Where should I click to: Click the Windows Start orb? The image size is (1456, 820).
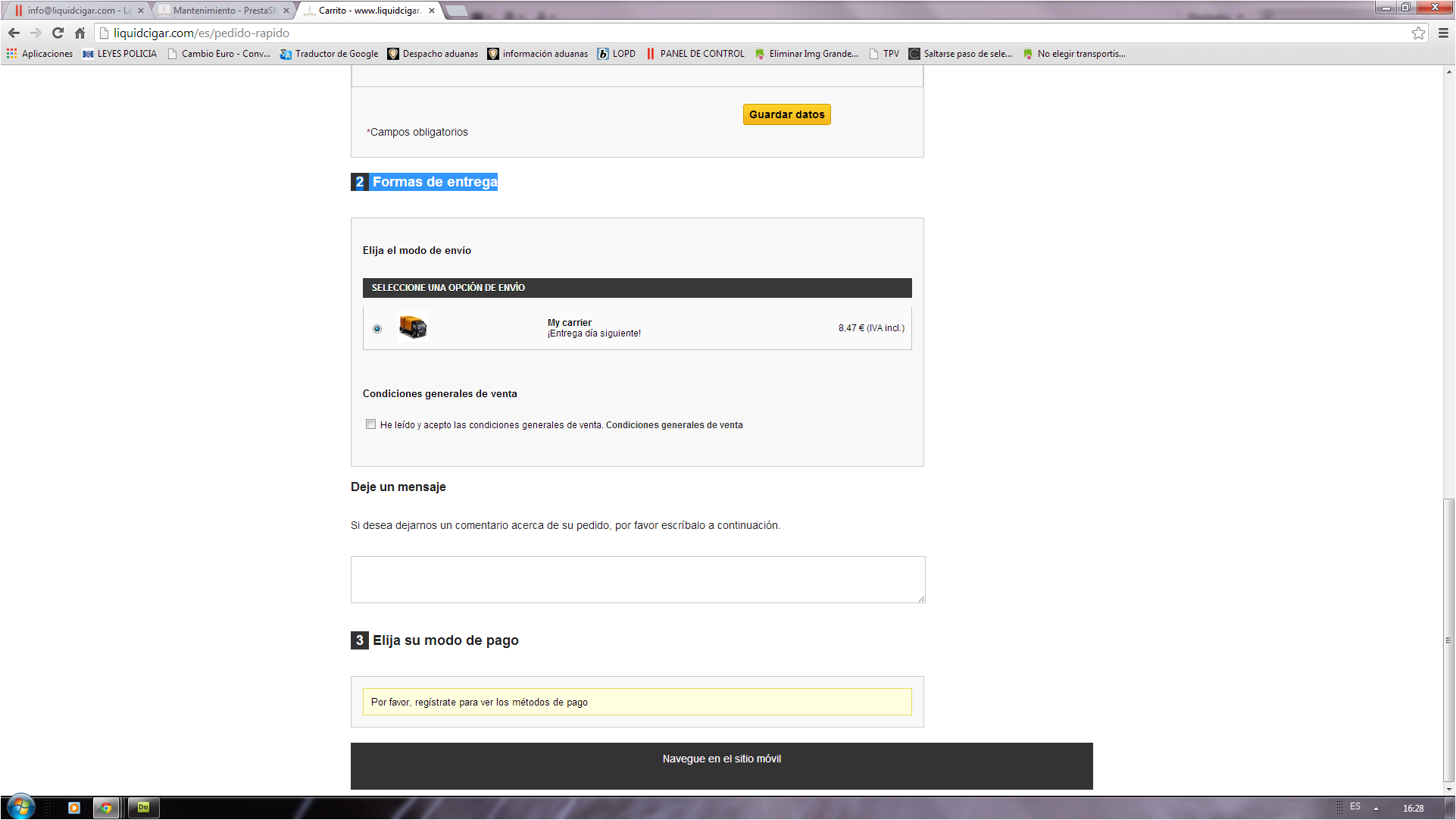click(20, 807)
